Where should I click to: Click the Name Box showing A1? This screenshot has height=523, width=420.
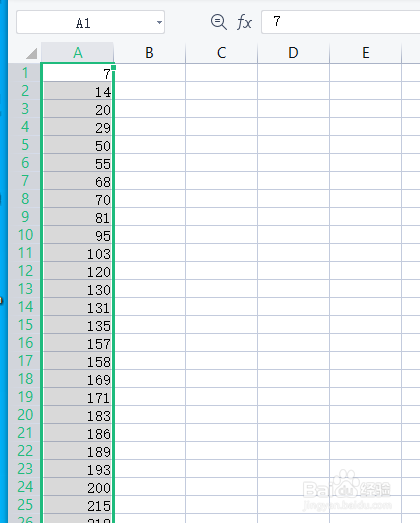[x=90, y=22]
